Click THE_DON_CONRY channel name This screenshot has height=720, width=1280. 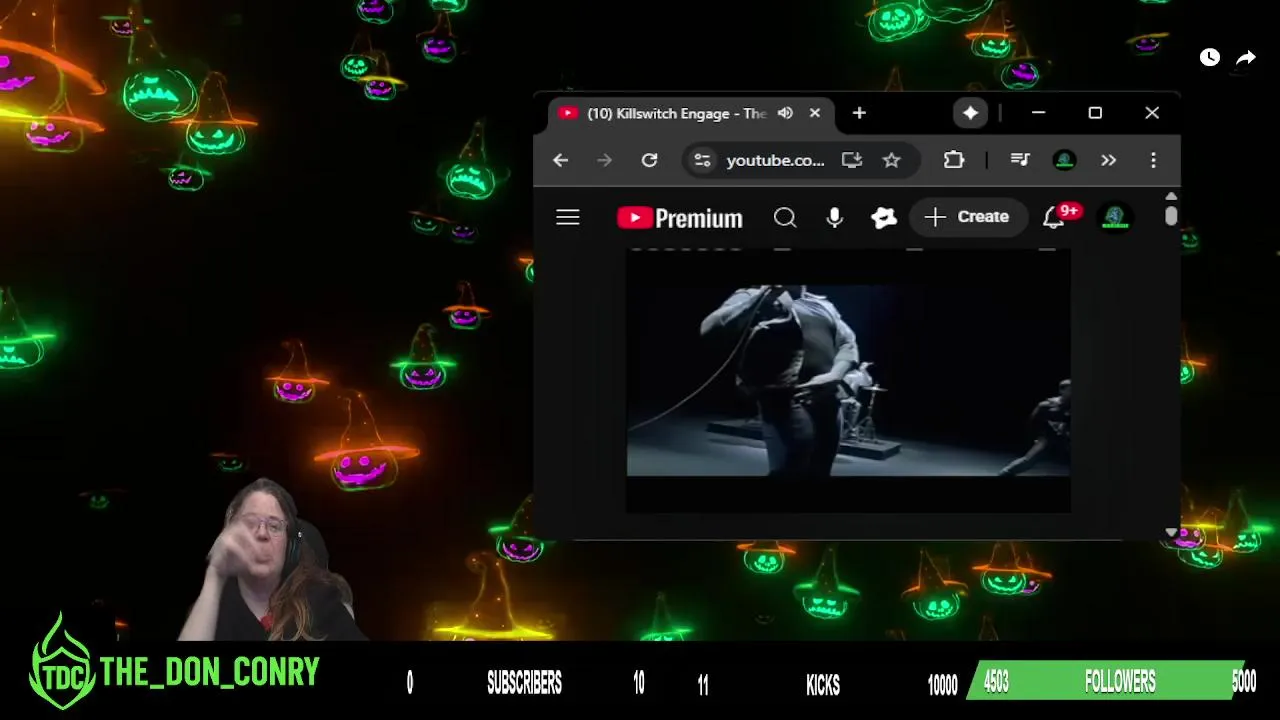point(209,672)
